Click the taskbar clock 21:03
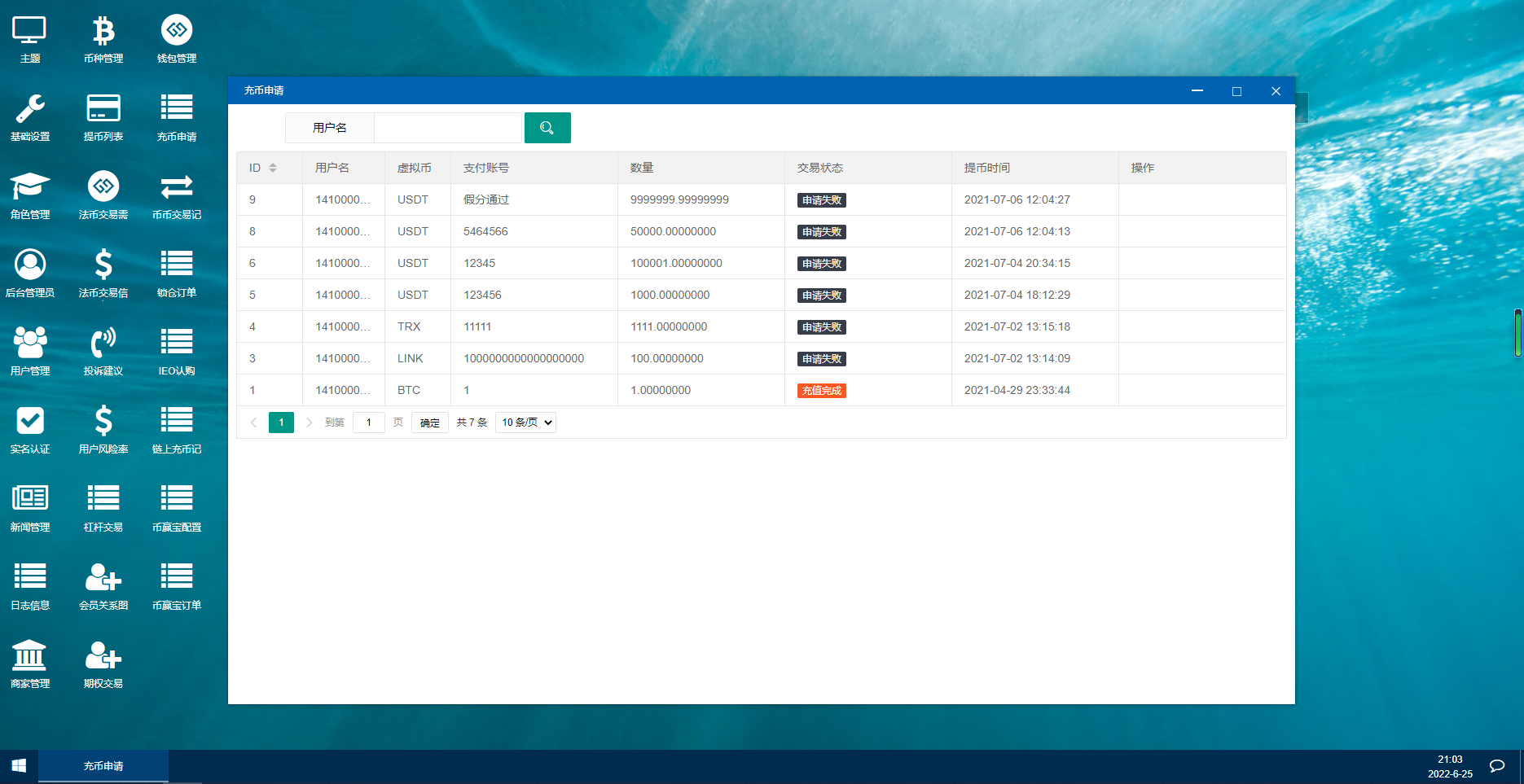This screenshot has width=1524, height=784. (1450, 760)
